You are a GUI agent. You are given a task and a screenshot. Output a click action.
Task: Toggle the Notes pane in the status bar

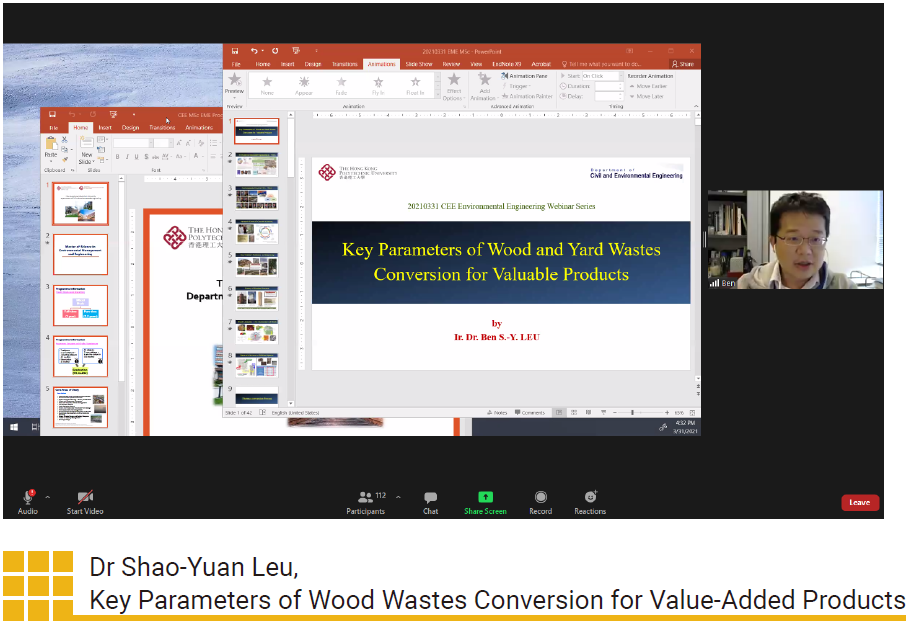click(497, 412)
